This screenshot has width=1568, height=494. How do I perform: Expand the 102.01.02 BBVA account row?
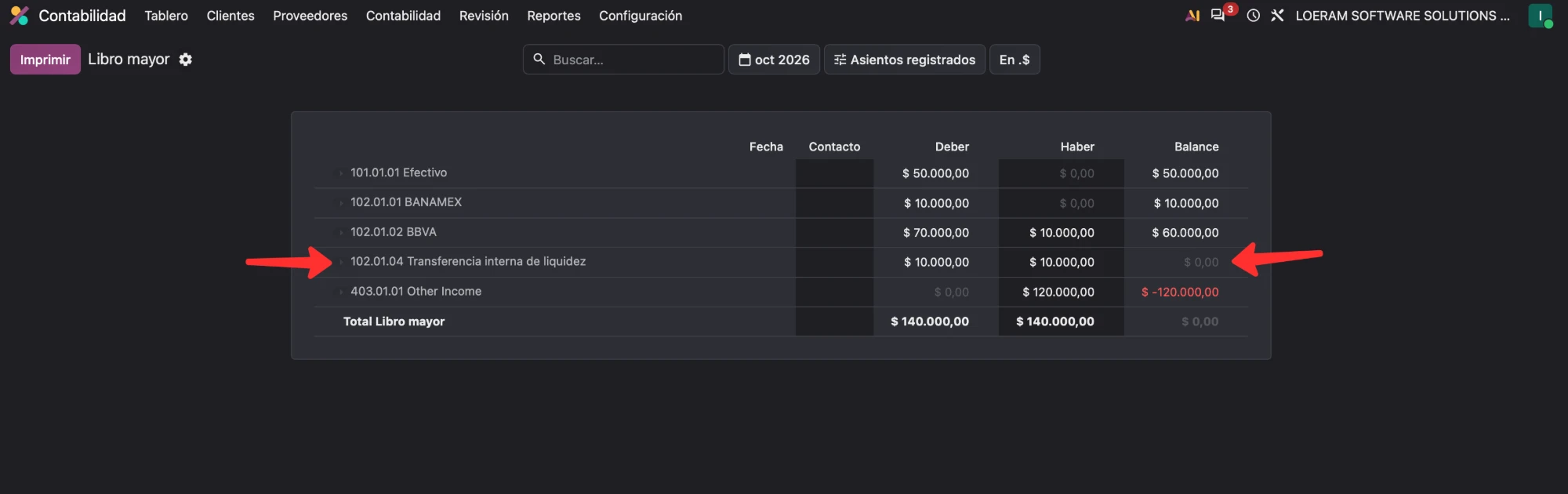(341, 233)
